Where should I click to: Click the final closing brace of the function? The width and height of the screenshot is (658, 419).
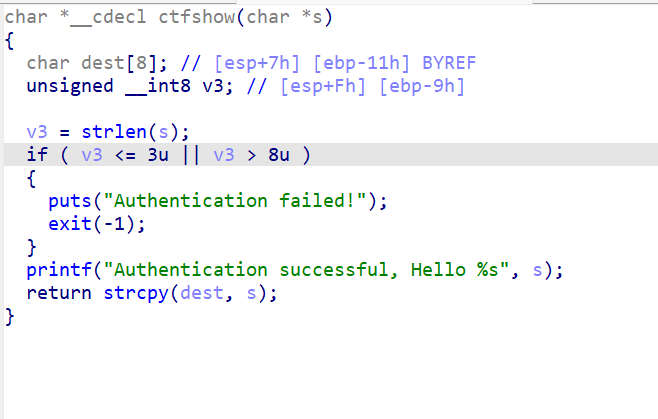10,316
